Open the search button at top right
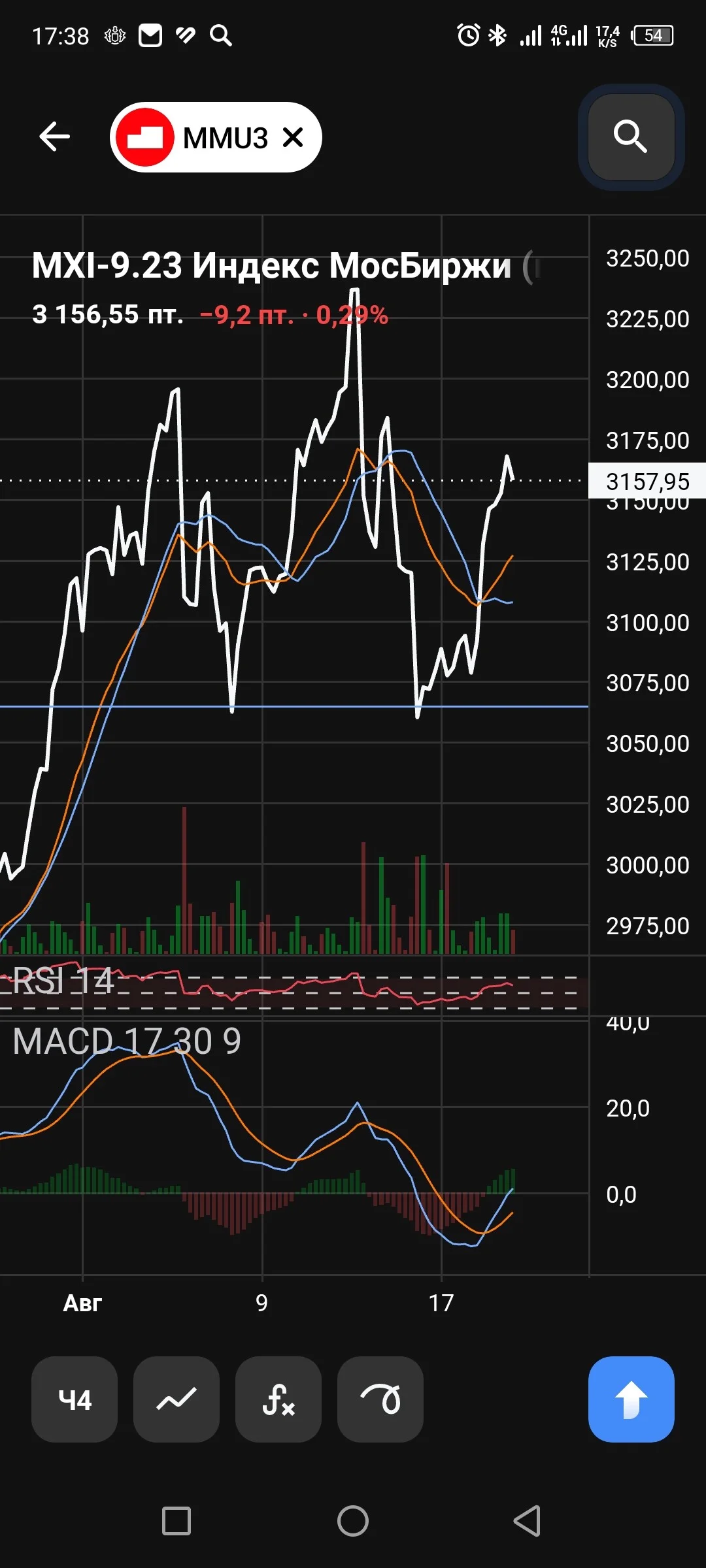 (631, 137)
